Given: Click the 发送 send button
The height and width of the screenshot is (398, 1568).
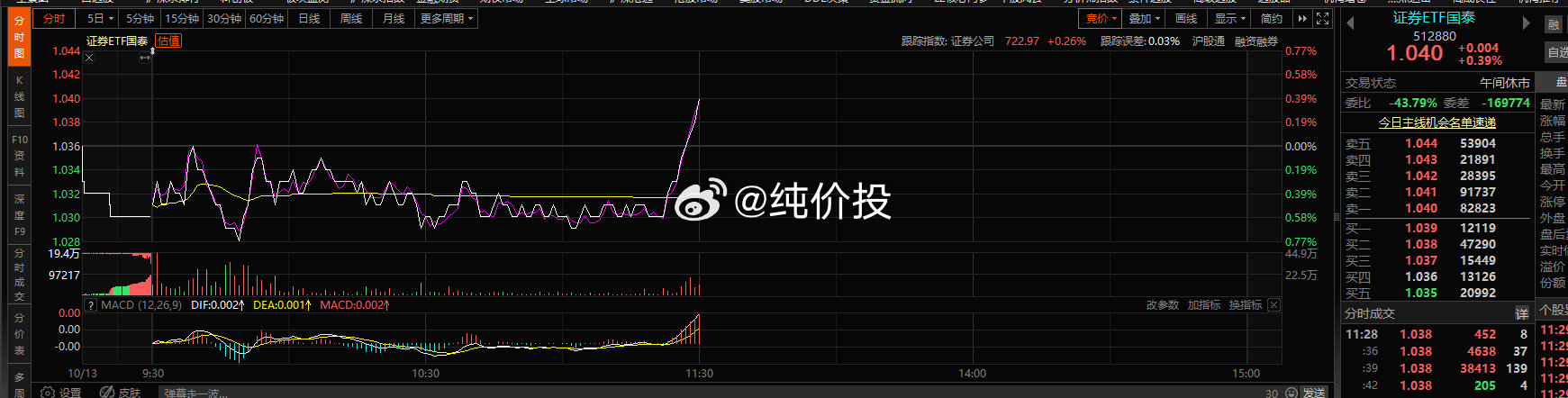Looking at the screenshot, I should [1314, 393].
